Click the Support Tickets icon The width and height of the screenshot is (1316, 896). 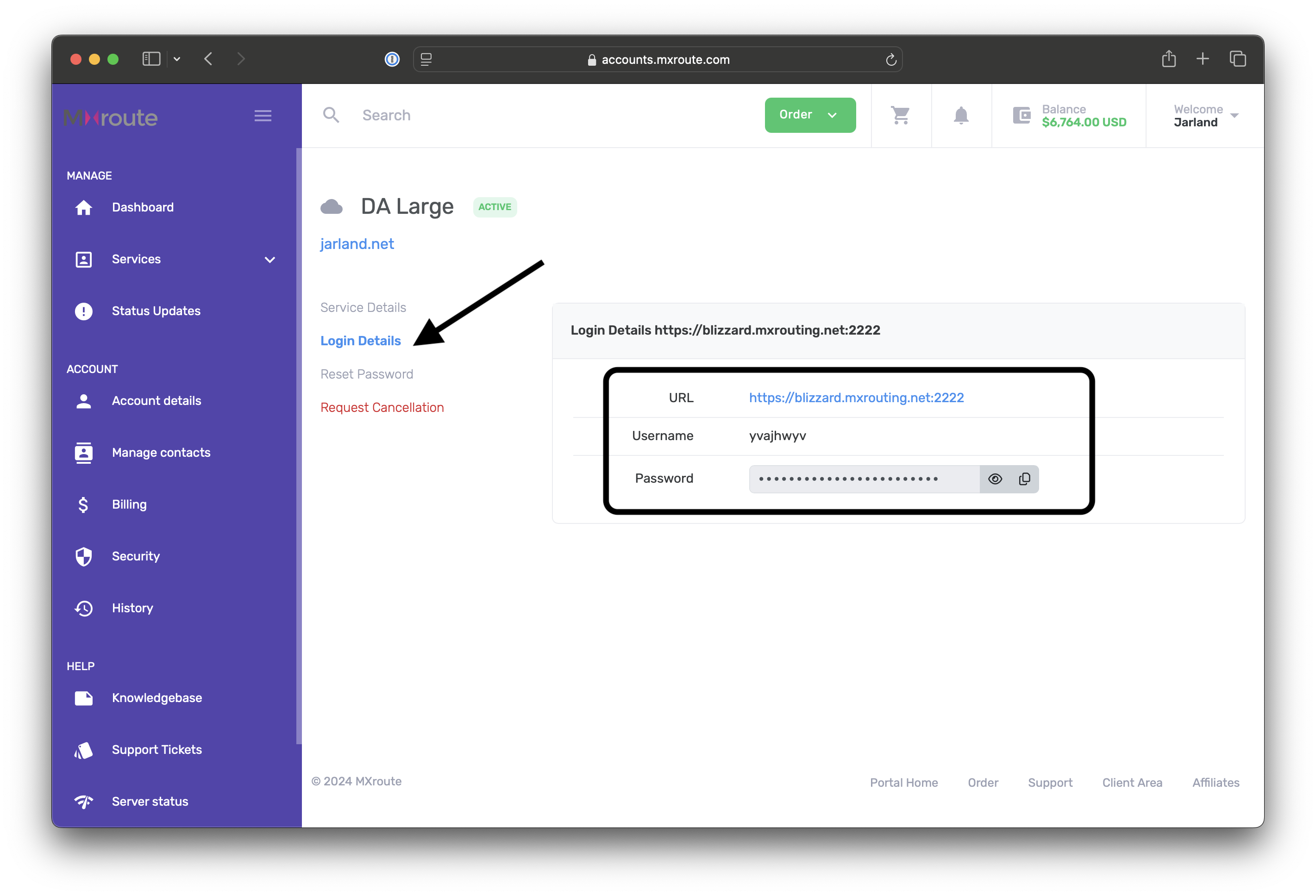(x=84, y=750)
